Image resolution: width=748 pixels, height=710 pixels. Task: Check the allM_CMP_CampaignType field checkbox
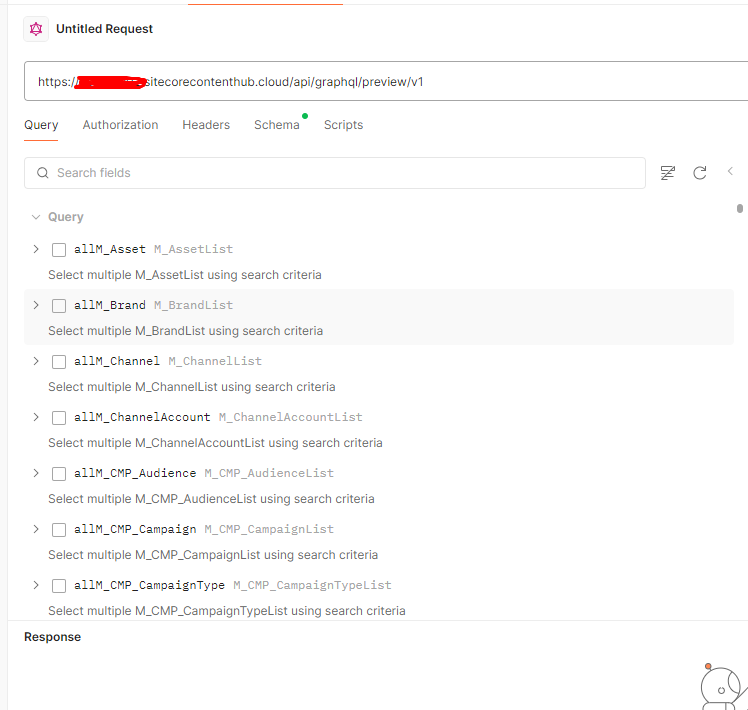59,585
